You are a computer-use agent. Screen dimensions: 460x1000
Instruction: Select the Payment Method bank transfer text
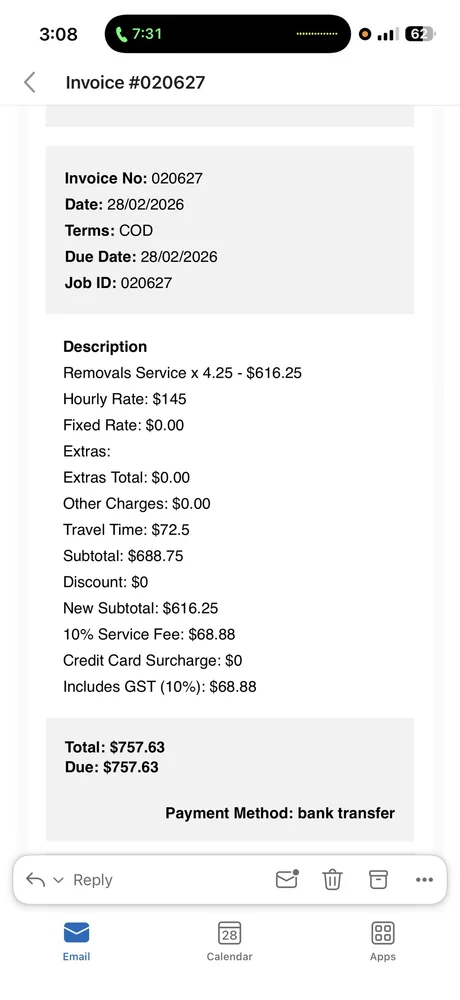[x=280, y=813]
